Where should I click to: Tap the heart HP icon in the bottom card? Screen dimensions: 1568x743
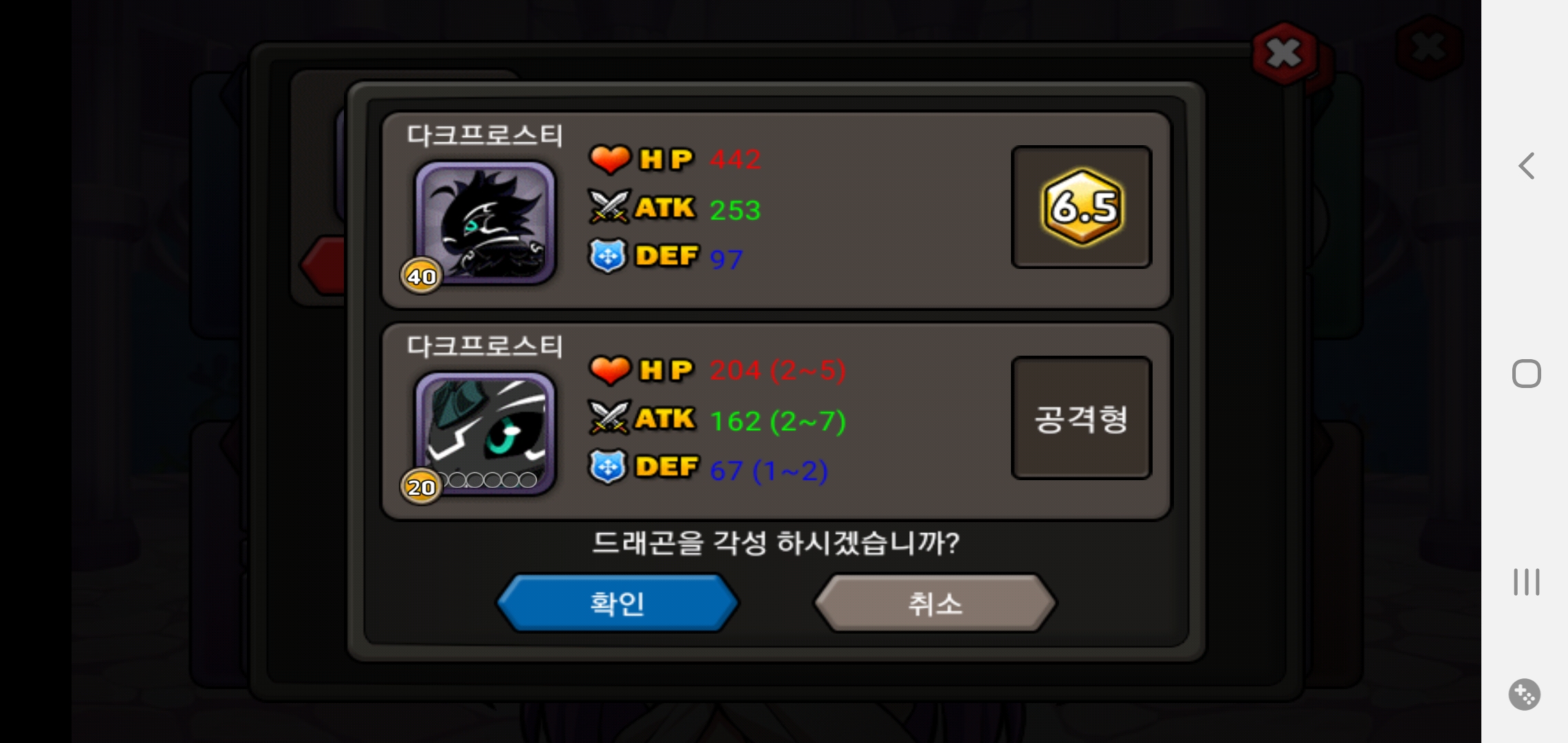[x=609, y=369]
